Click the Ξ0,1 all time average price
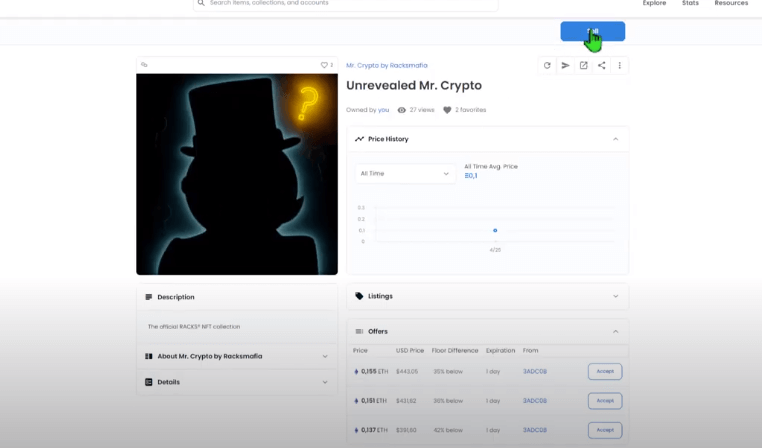 pos(471,176)
